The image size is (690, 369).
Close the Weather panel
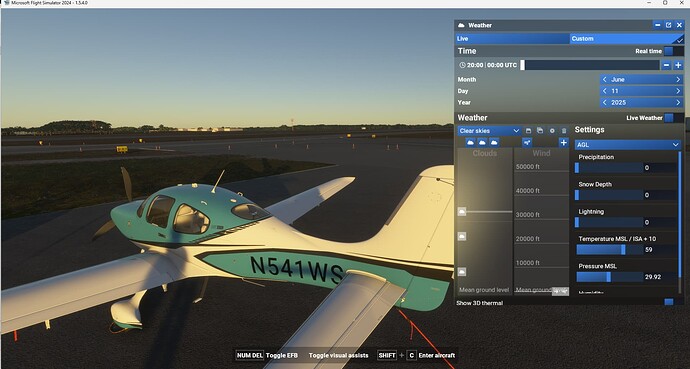tap(679, 25)
